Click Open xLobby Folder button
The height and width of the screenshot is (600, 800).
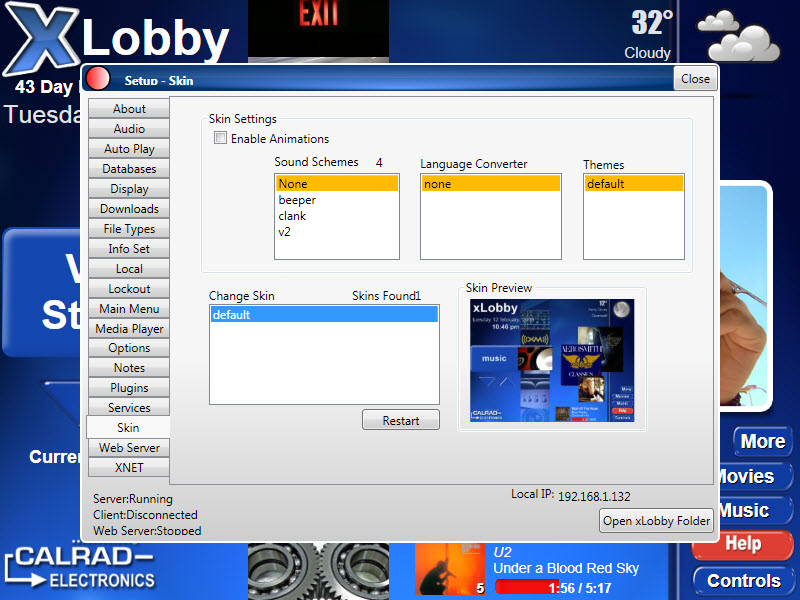(656, 520)
